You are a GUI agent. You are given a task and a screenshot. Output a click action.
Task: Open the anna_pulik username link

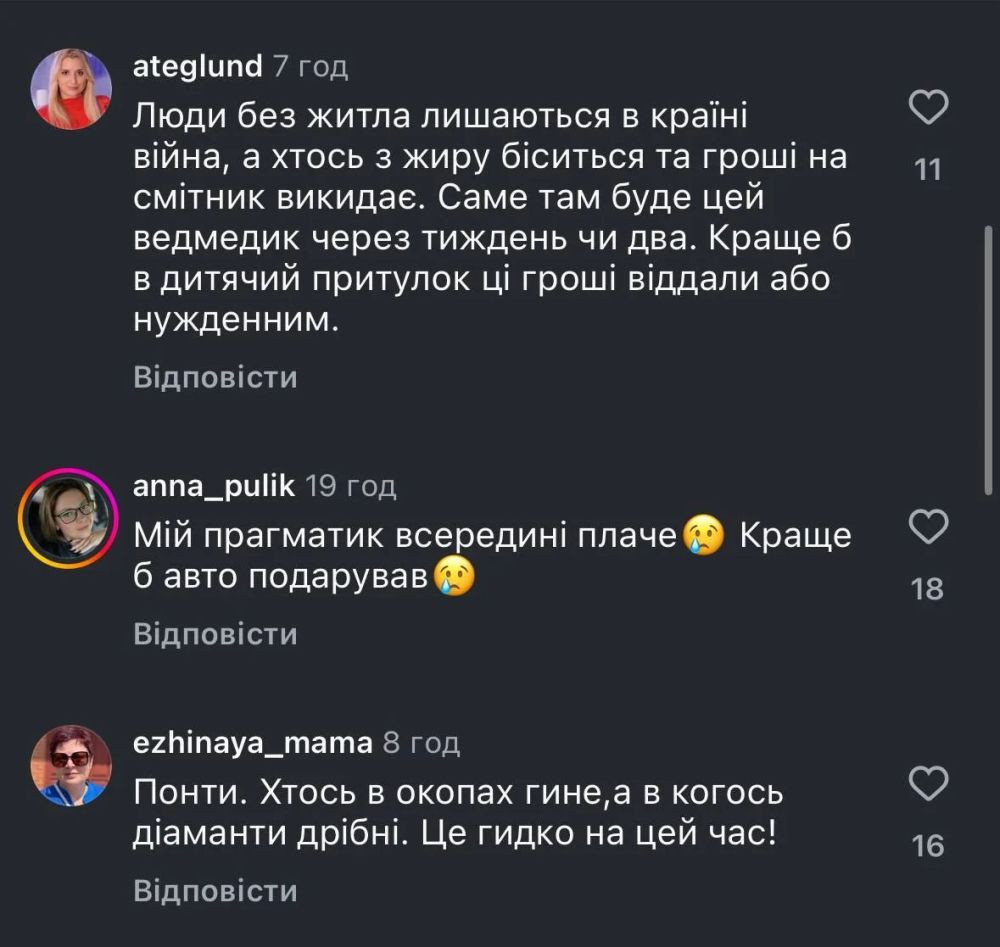coord(214,487)
